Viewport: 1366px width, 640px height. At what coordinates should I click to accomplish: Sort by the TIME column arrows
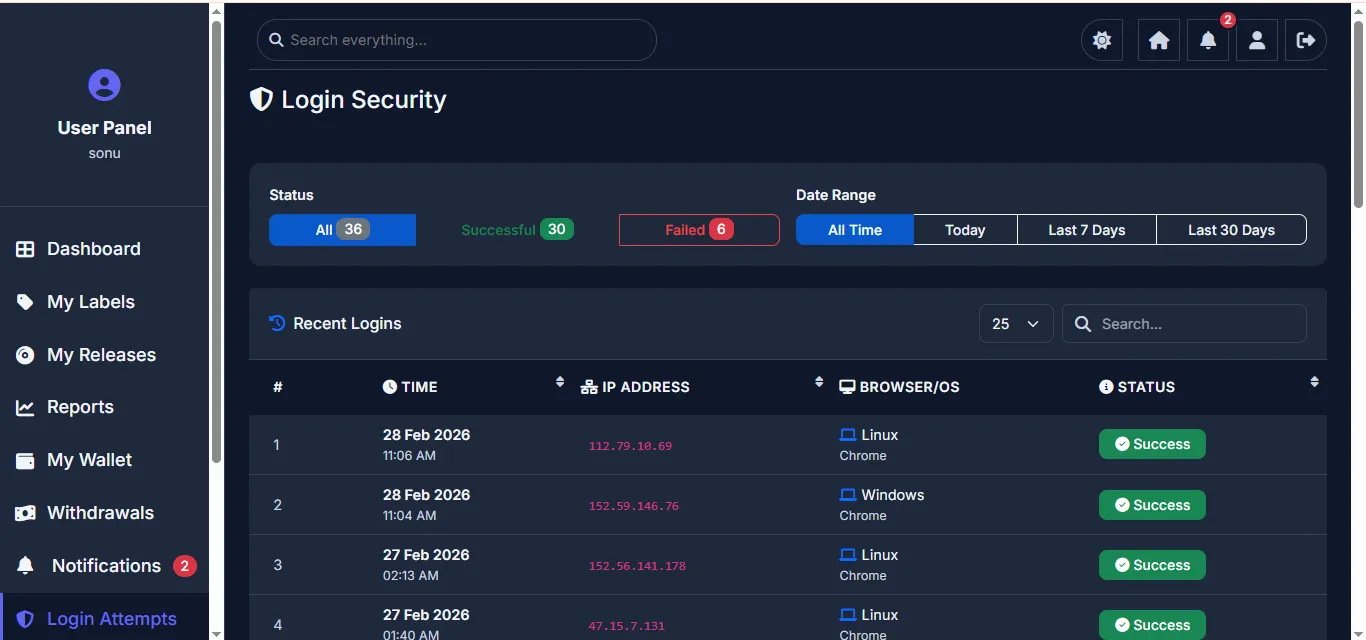click(560, 382)
